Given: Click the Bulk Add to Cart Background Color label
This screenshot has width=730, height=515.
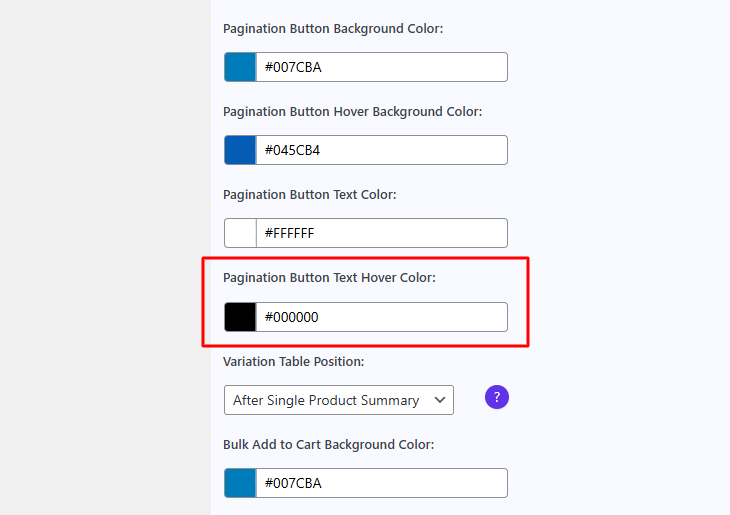Looking at the screenshot, I should click(x=328, y=444).
